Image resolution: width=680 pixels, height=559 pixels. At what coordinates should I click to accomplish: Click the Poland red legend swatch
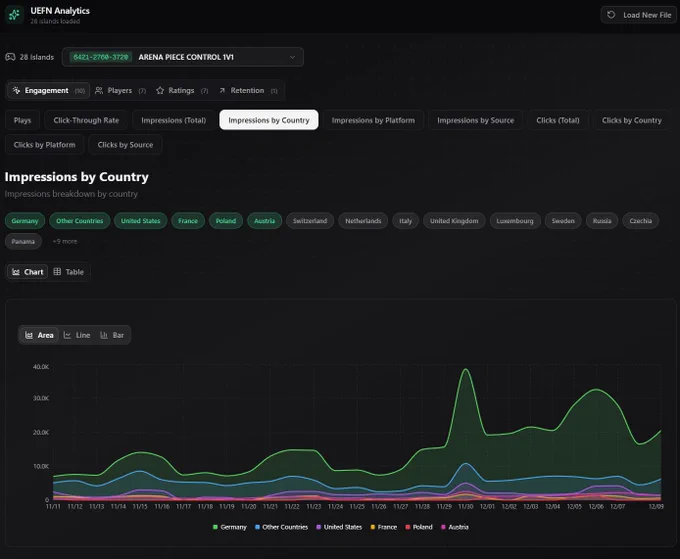408,527
